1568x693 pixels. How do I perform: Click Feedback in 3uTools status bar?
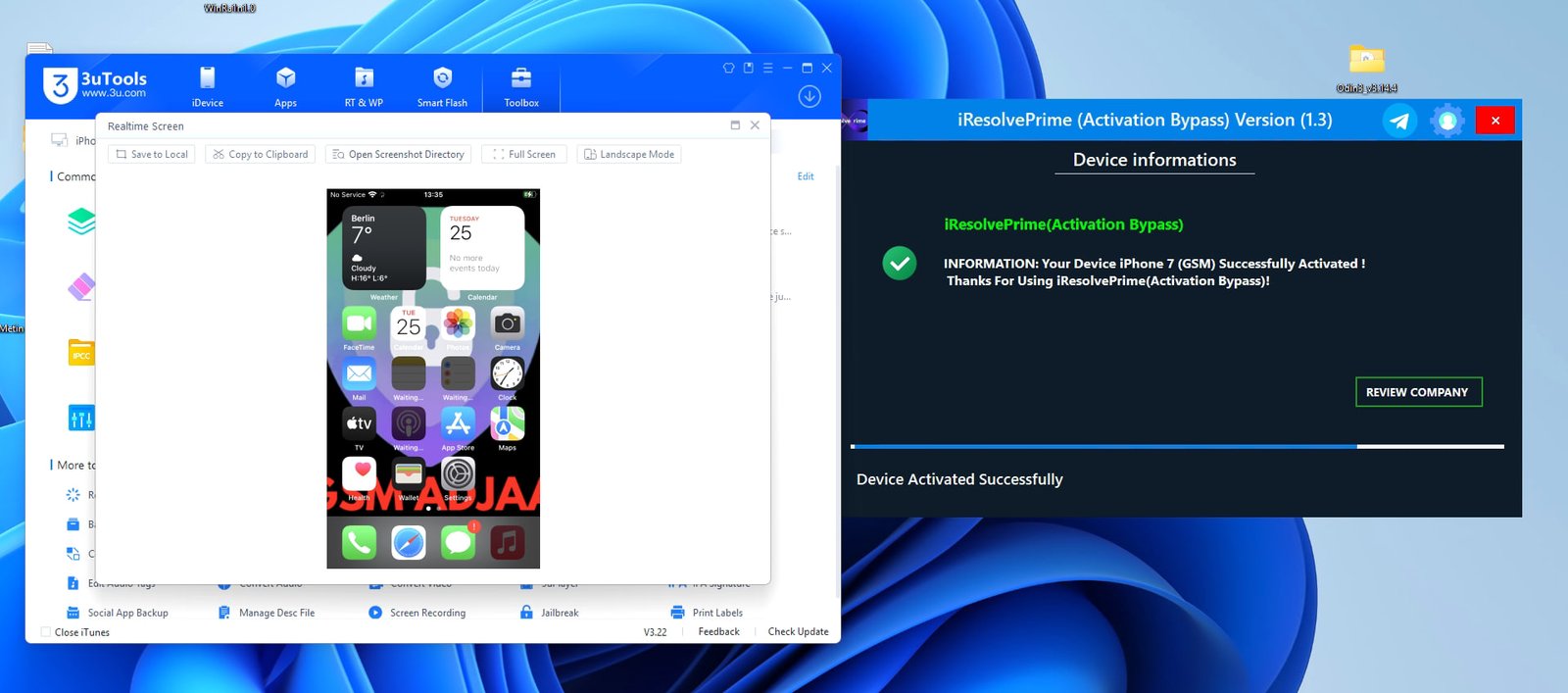(x=718, y=632)
